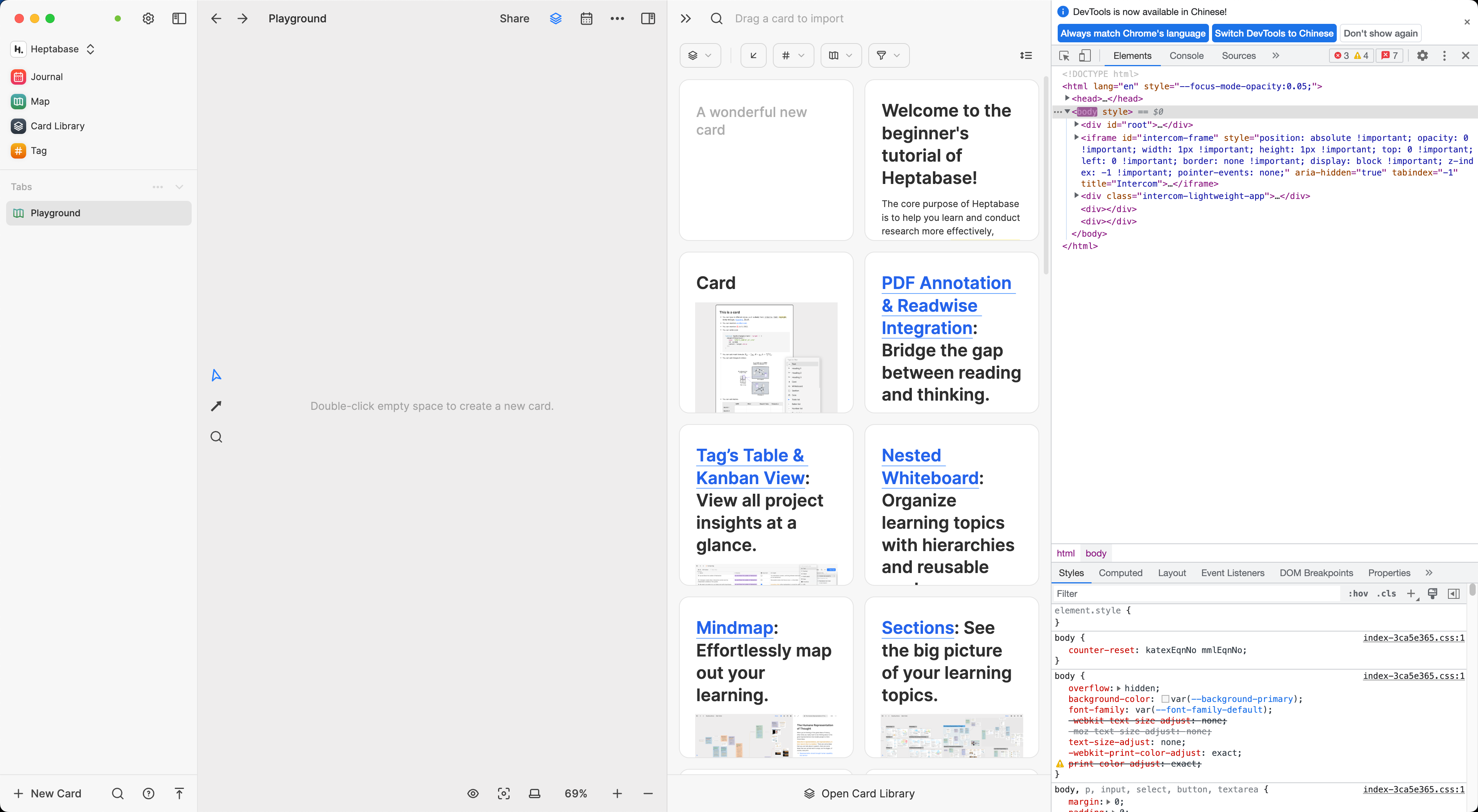Open Nested Whiteboard link
Image resolution: width=1478 pixels, height=812 pixels.
(930, 466)
